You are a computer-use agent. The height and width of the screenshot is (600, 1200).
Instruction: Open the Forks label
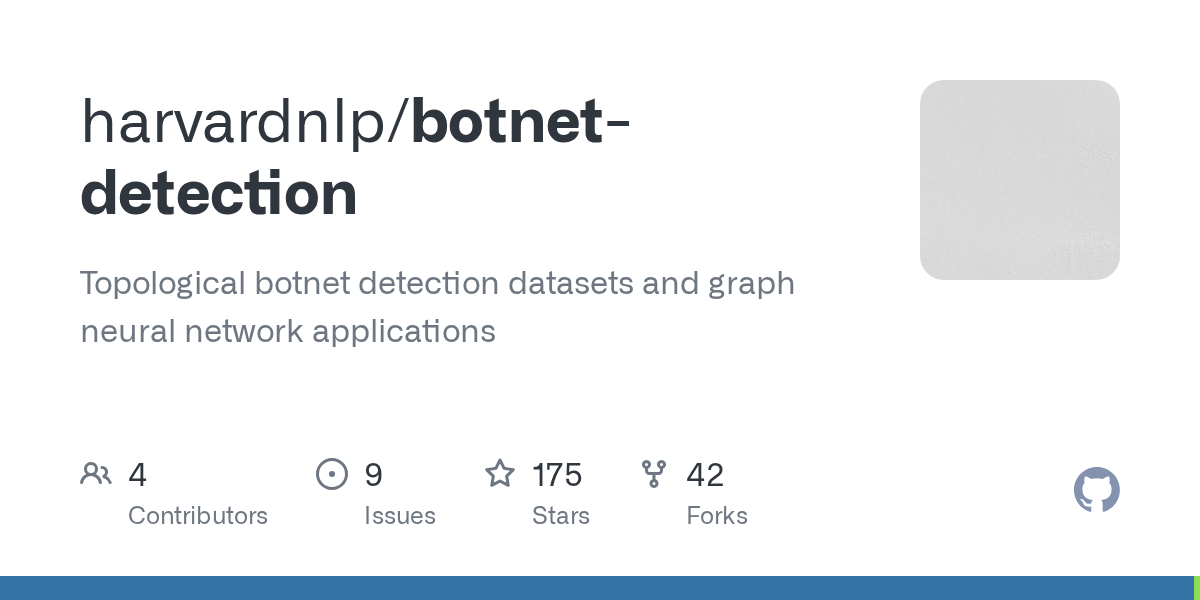pyautogui.click(x=717, y=516)
